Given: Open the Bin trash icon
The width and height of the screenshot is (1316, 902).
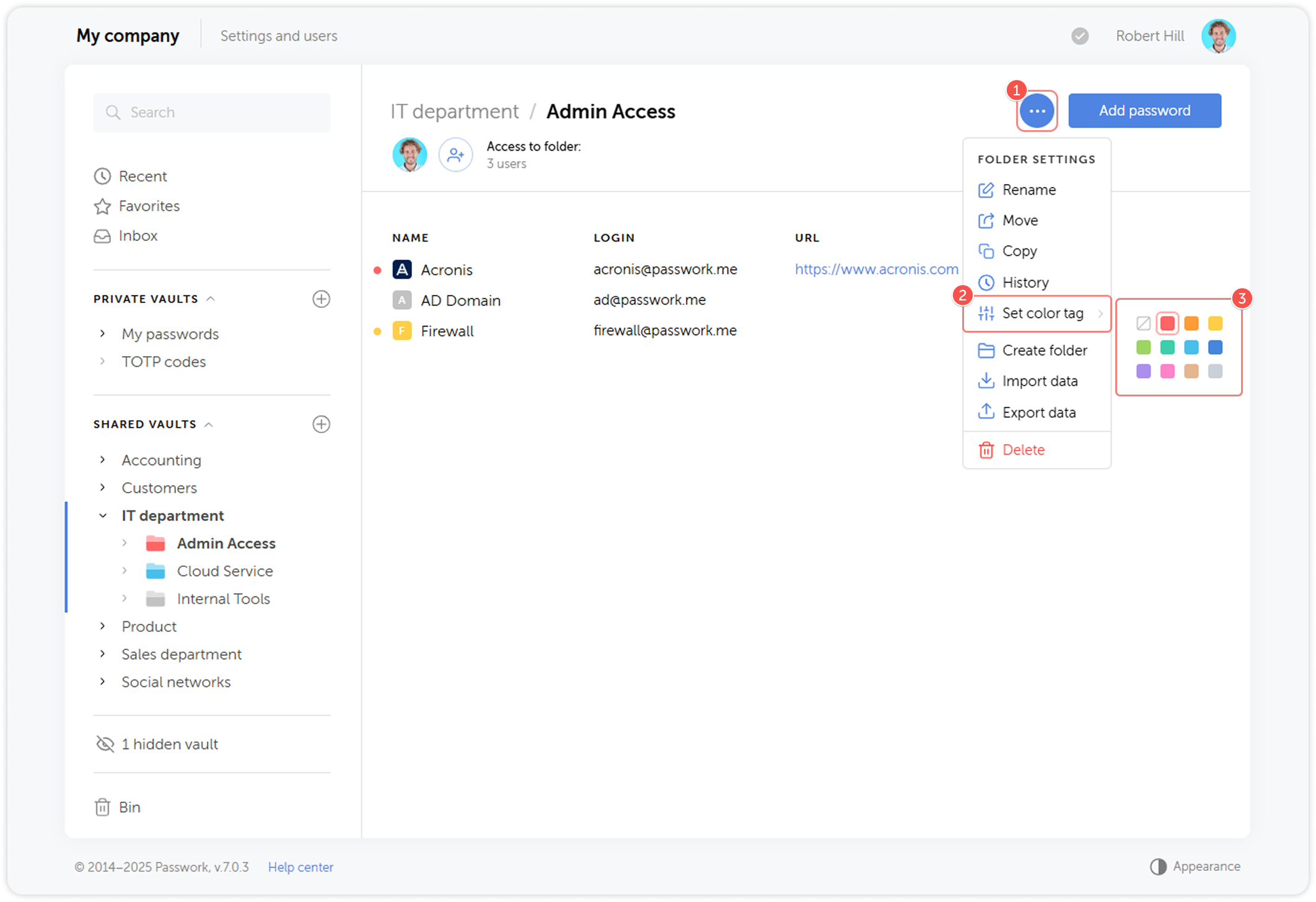Looking at the screenshot, I should click(x=103, y=807).
